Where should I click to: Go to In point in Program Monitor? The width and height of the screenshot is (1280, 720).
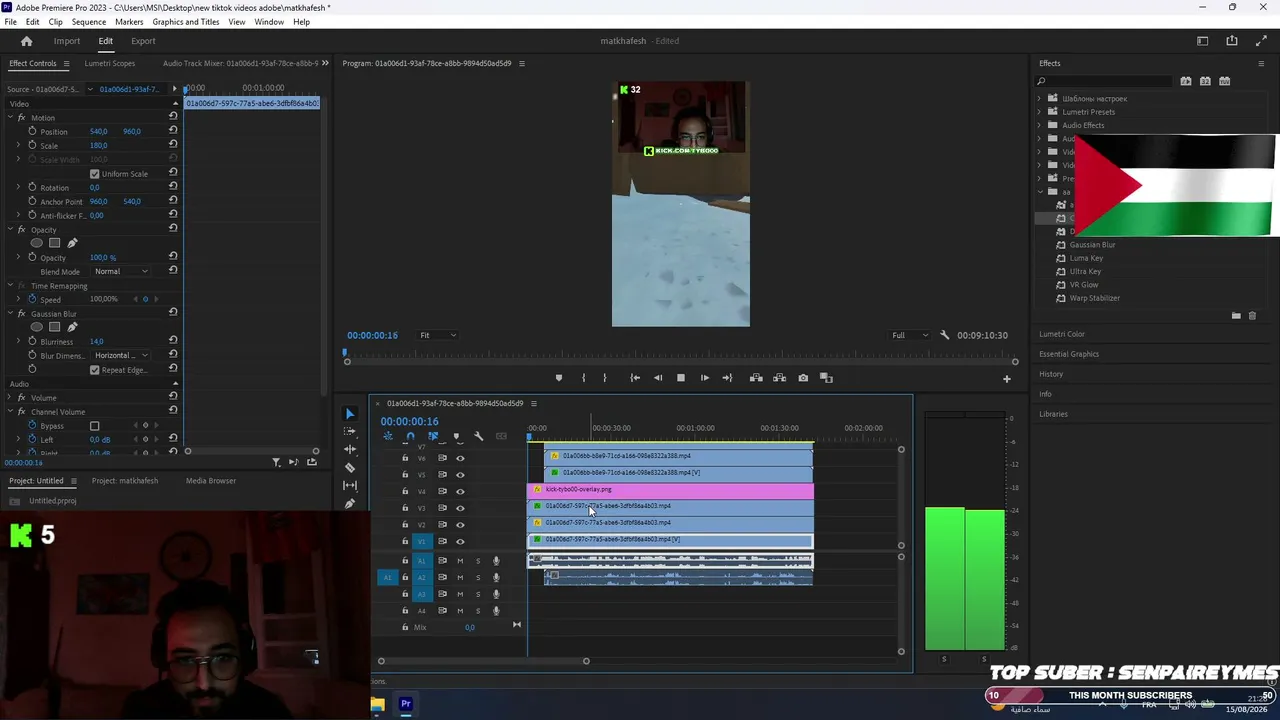point(635,378)
